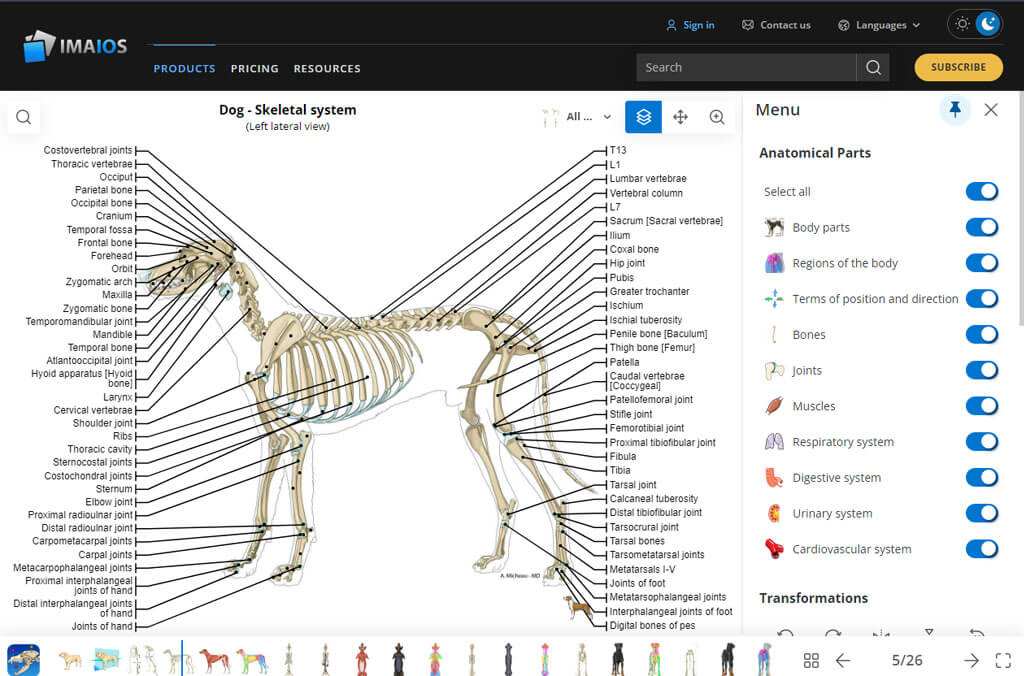Pin the Menu panel using the pin icon
Screen dimensions: 1024x676
(954, 110)
